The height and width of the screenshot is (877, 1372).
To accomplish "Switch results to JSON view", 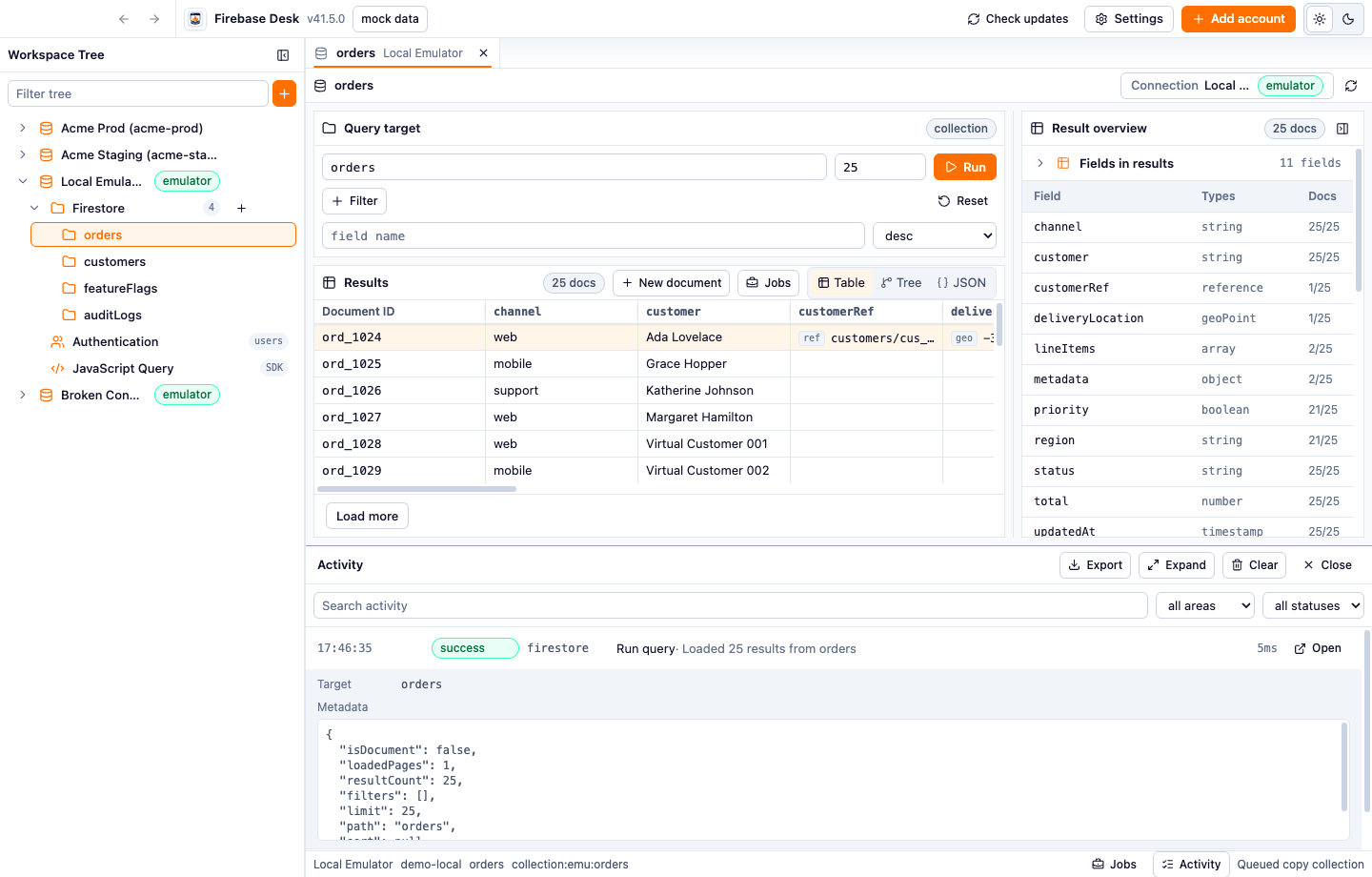I will coord(961,283).
